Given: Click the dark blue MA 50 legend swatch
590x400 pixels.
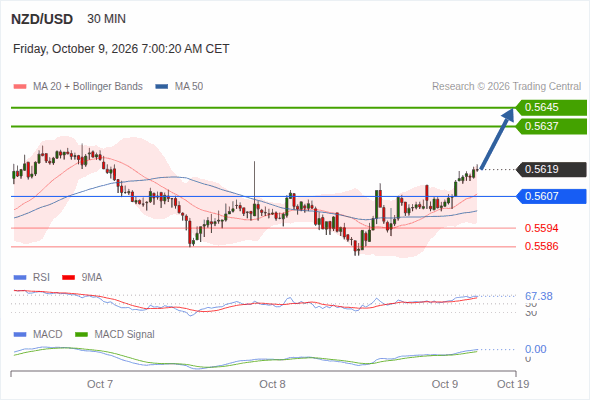Looking at the screenshot, I should 162,87.
